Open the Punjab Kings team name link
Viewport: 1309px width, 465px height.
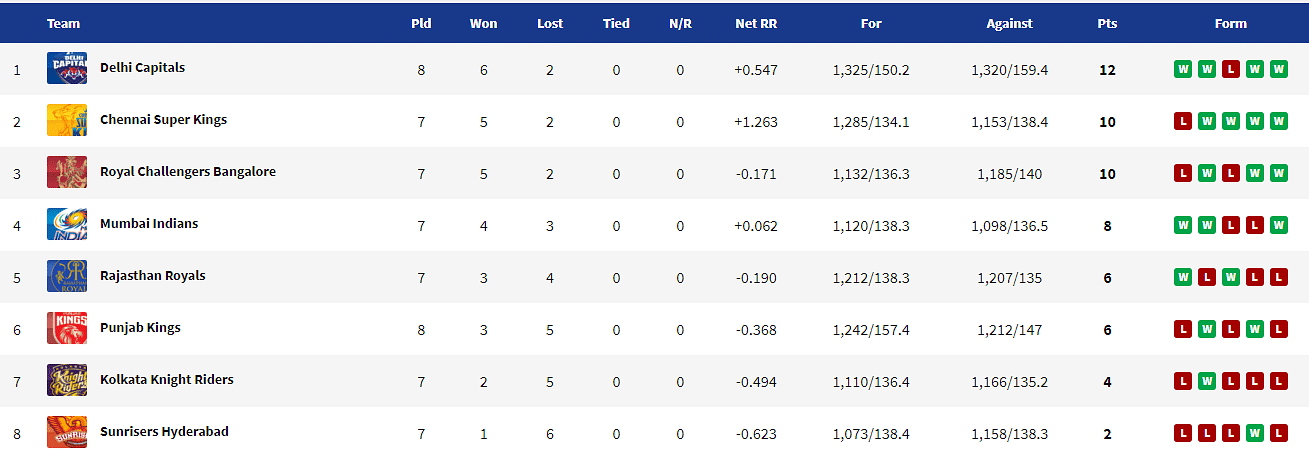point(140,328)
